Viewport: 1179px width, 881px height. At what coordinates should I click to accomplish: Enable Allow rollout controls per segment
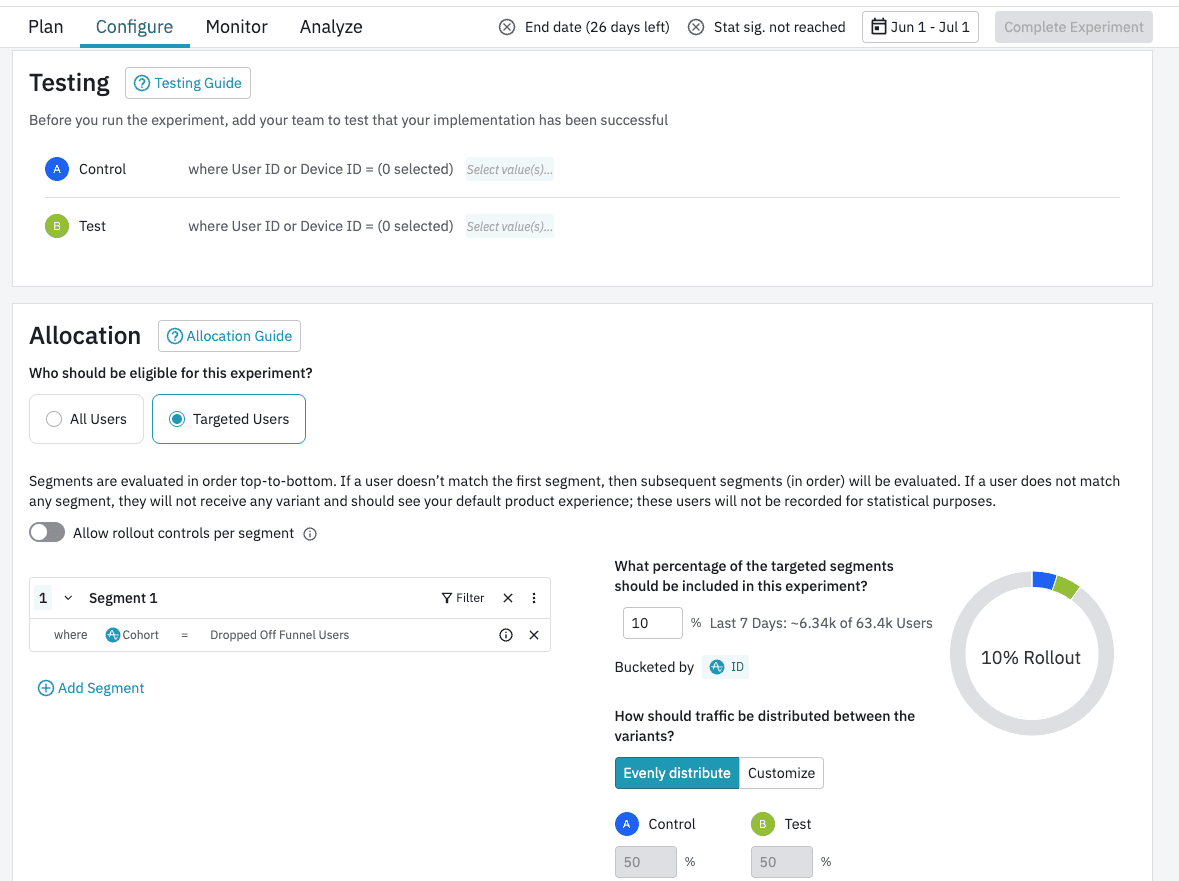(46, 532)
